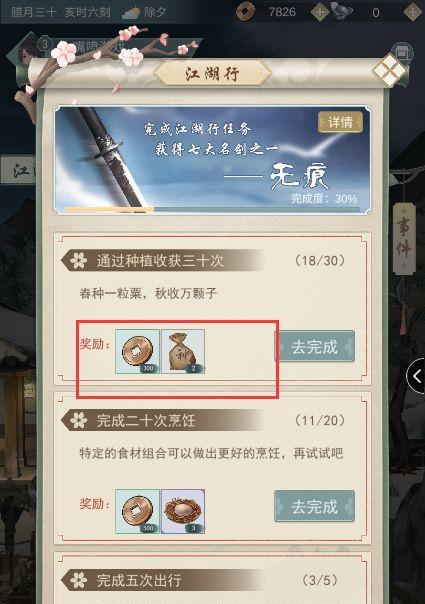Image resolution: width=425 pixels, height=604 pixels.
Task: Open the 事件 hanging tab
Action: 404,239
